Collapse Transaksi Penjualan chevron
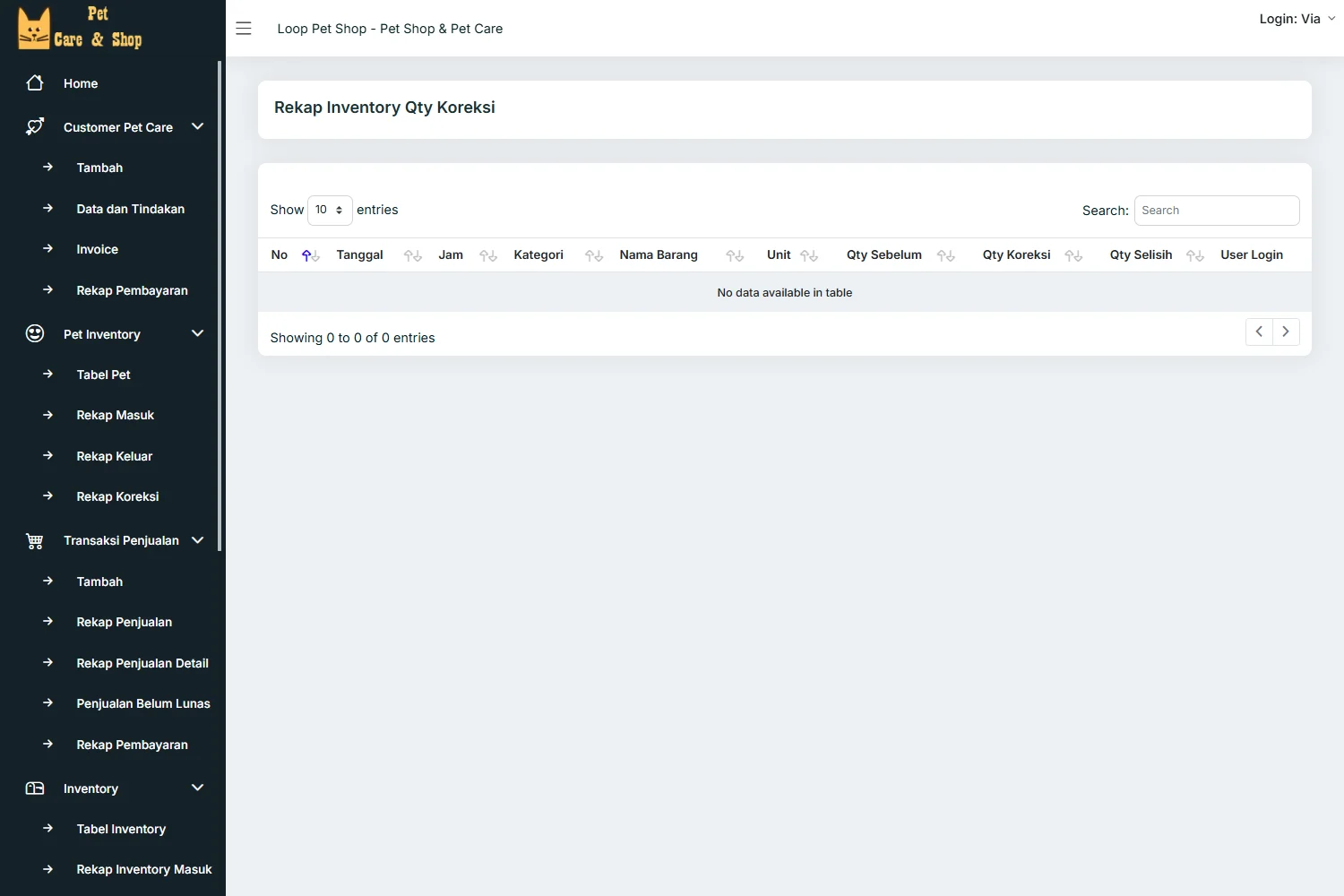 [198, 539]
